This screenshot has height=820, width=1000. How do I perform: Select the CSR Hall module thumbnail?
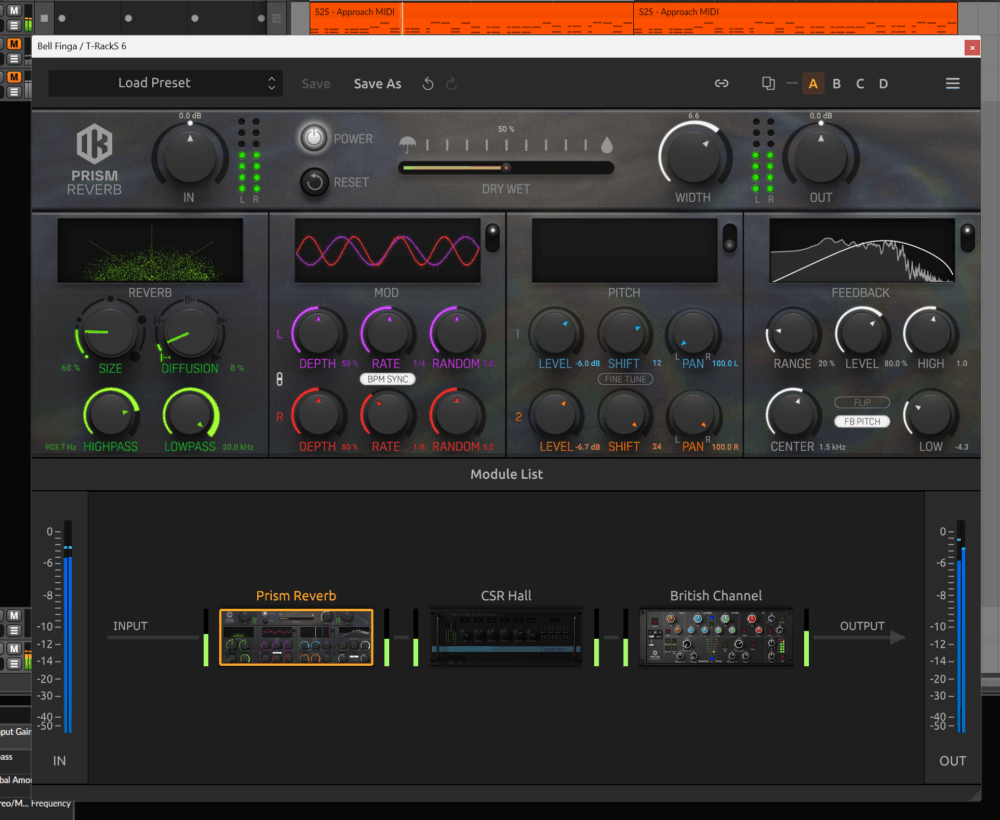click(506, 637)
